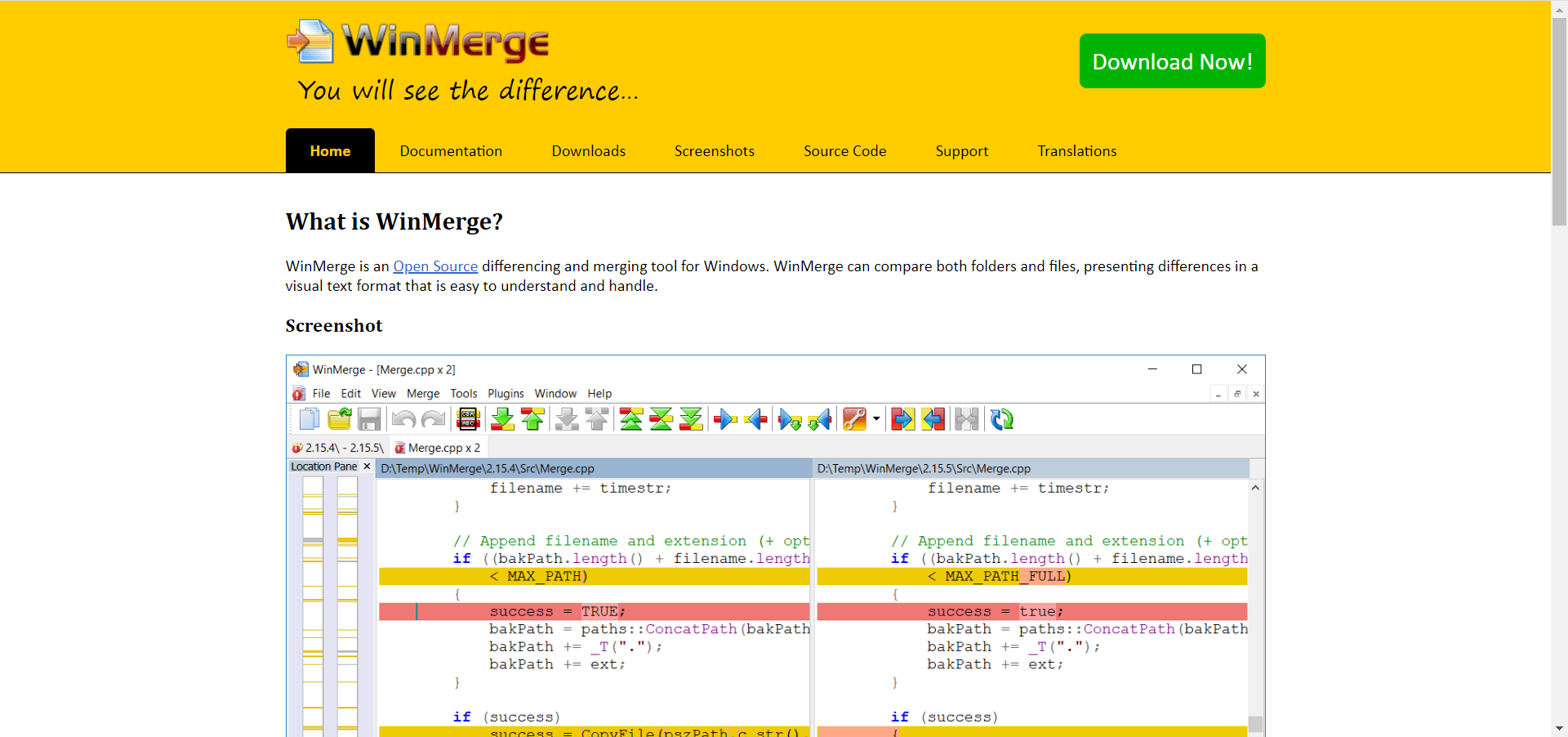Open the Merge menu in WinMerge
This screenshot has width=1568, height=737.
(x=423, y=394)
